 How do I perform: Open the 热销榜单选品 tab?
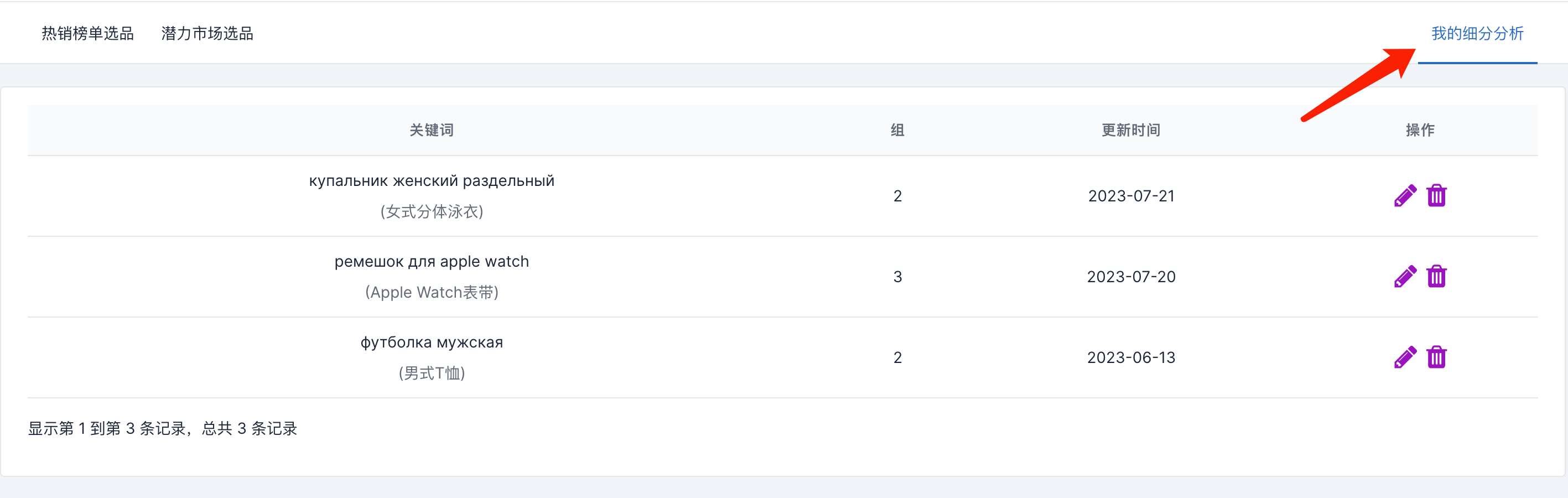(87, 34)
